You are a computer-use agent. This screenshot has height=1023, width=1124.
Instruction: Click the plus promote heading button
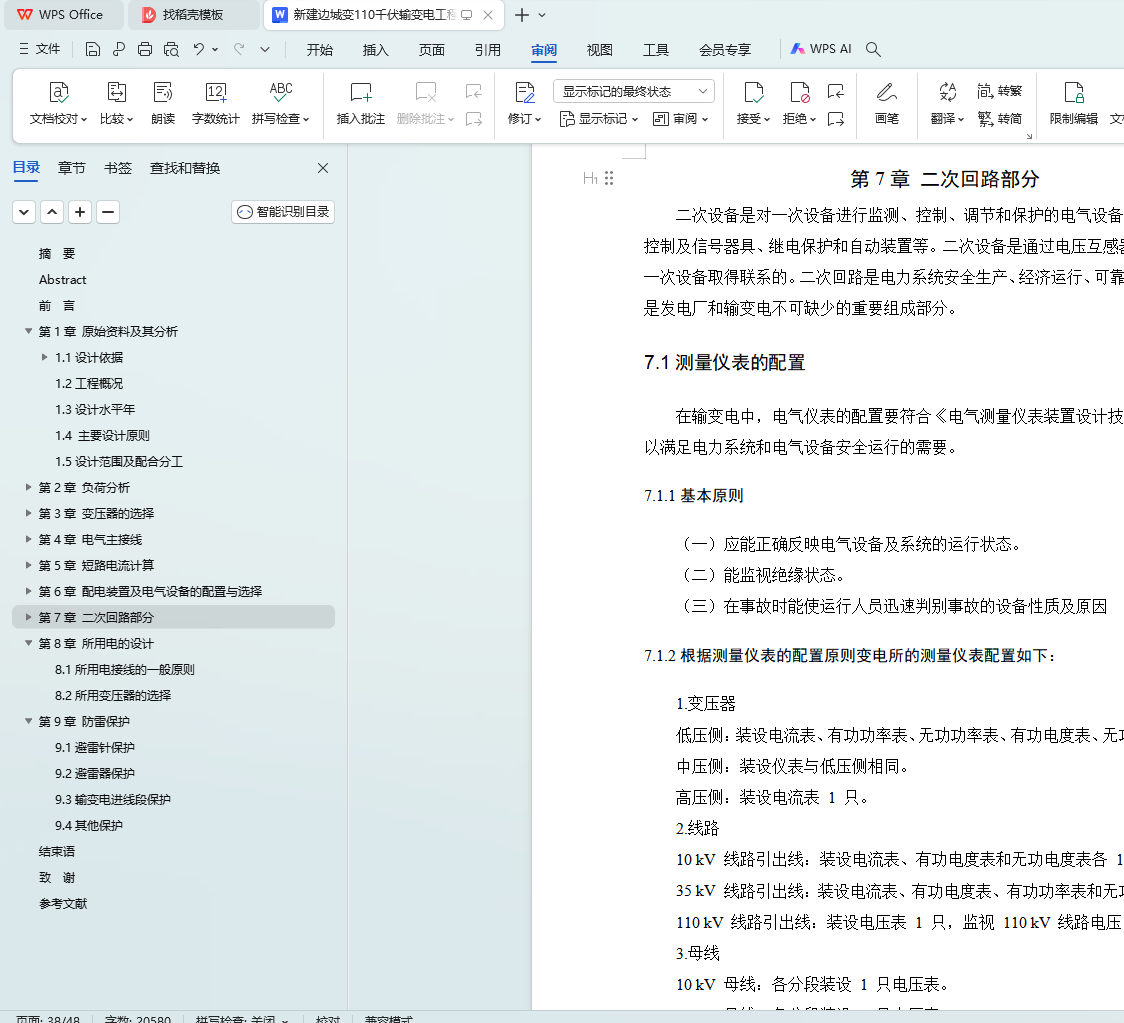click(x=80, y=212)
